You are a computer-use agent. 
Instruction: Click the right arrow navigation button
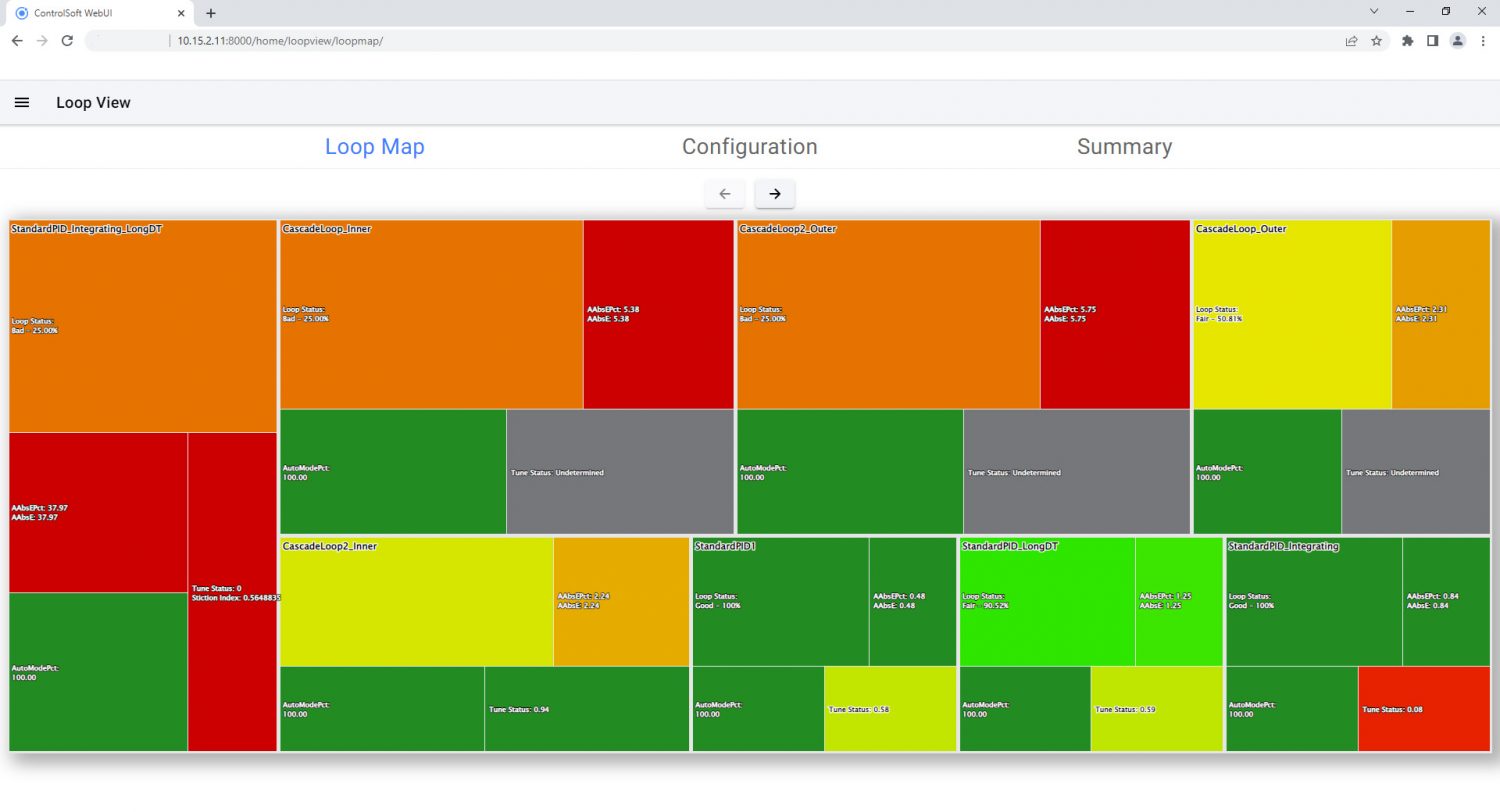pos(775,193)
